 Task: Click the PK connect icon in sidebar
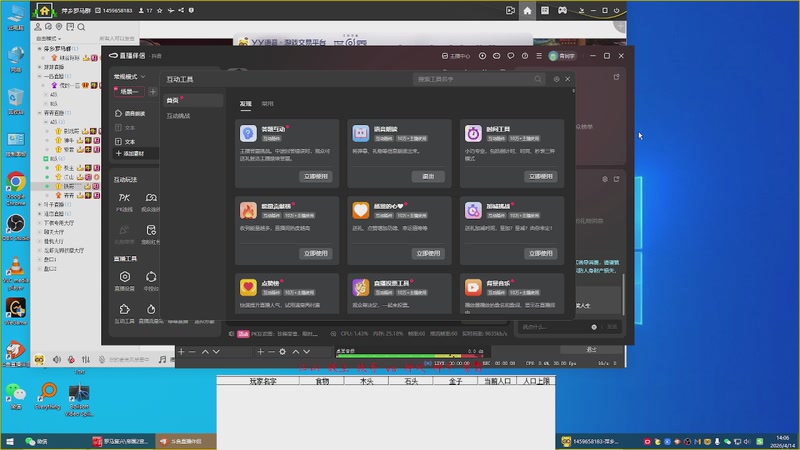pos(124,198)
